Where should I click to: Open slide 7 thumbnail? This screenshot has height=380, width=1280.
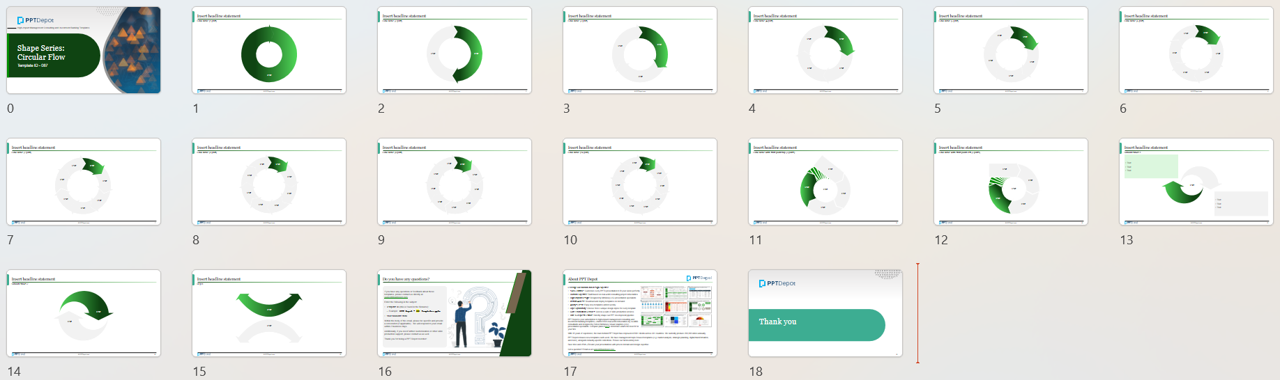click(84, 182)
